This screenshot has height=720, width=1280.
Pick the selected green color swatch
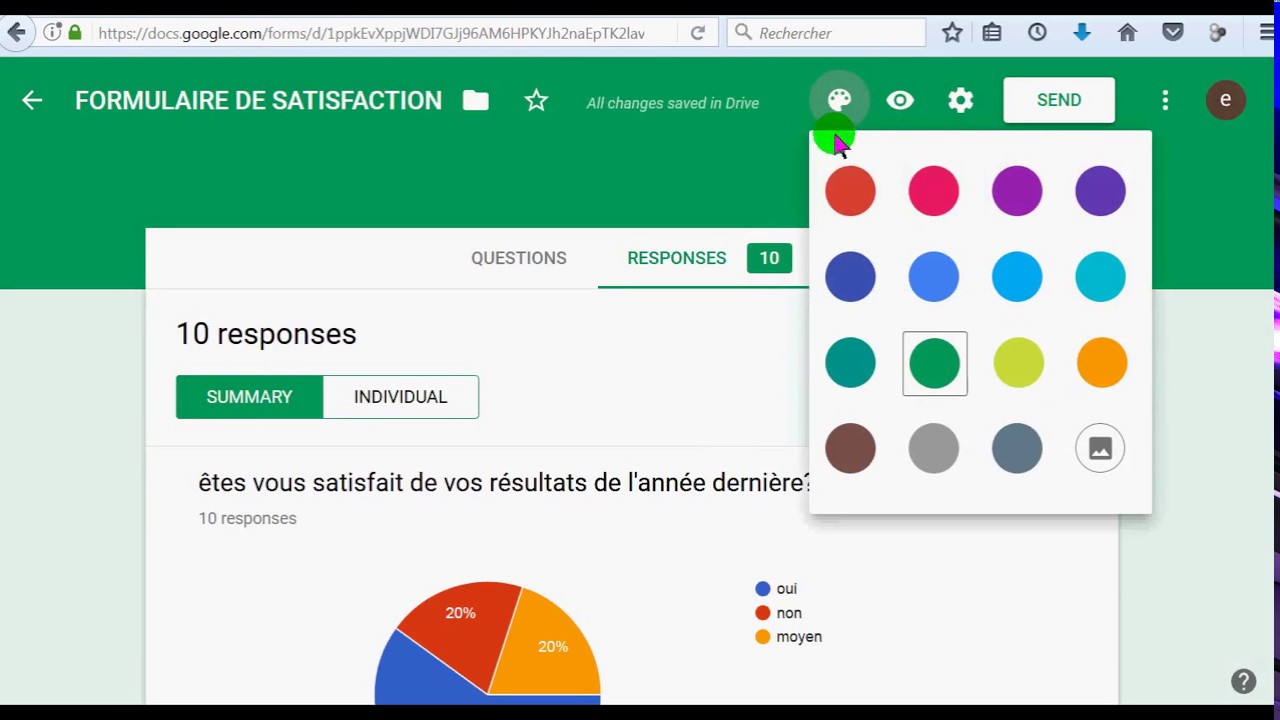(x=935, y=363)
